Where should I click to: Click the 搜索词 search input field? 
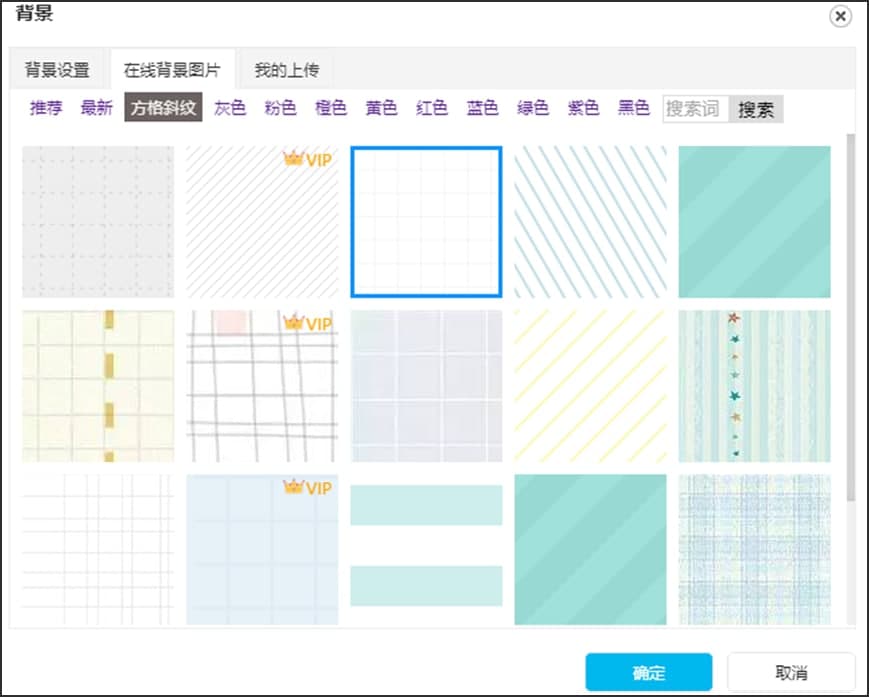point(694,109)
